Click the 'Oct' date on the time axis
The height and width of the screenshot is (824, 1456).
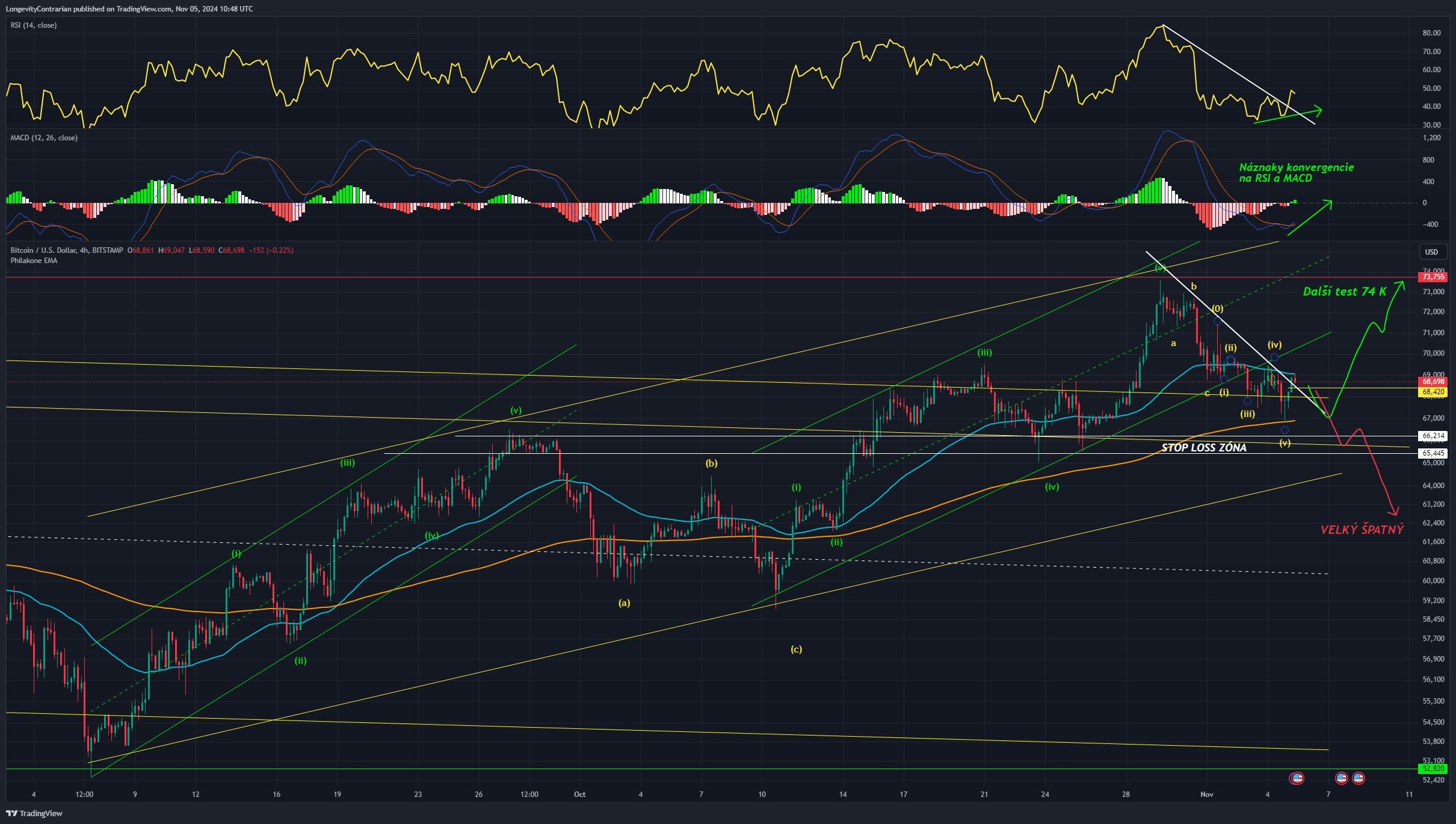coord(580,795)
